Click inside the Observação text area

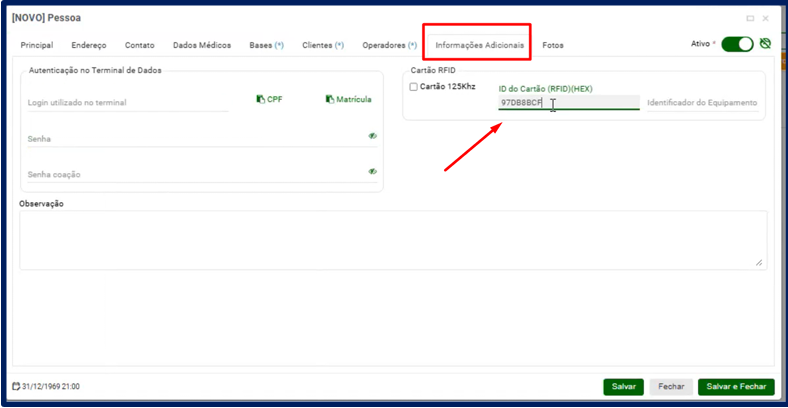click(x=392, y=239)
